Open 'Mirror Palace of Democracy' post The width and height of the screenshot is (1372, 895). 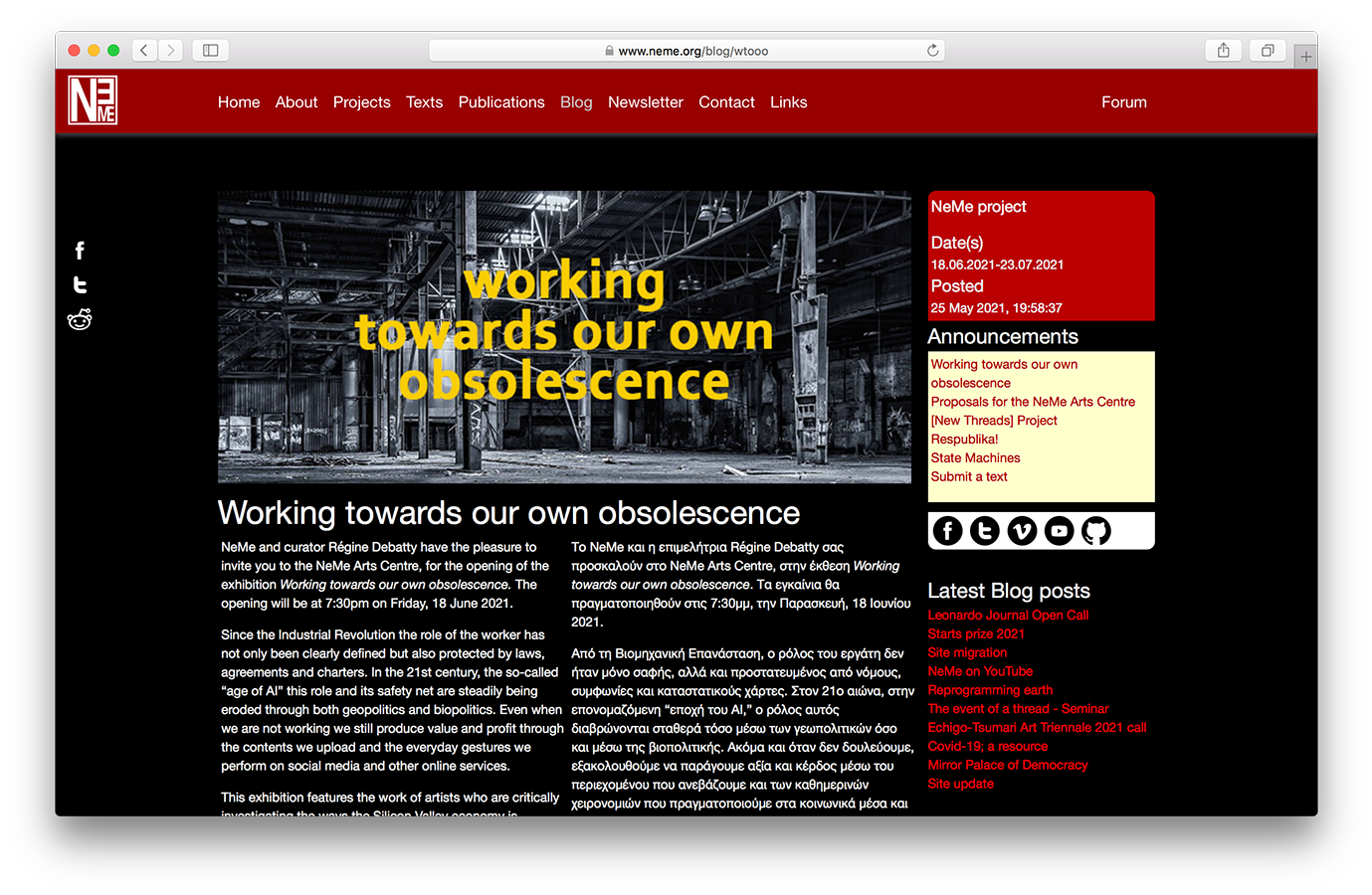[1008, 765]
